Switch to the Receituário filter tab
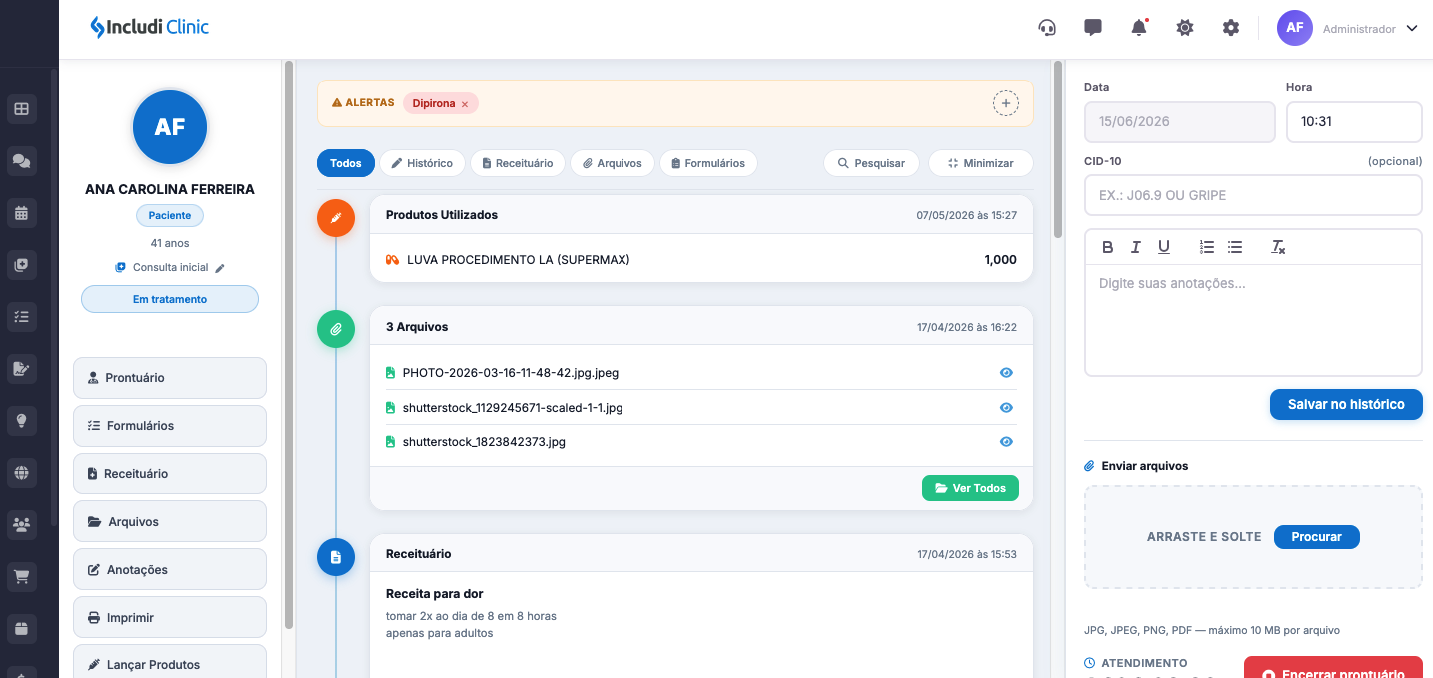This screenshot has width=1433, height=678. point(518,163)
